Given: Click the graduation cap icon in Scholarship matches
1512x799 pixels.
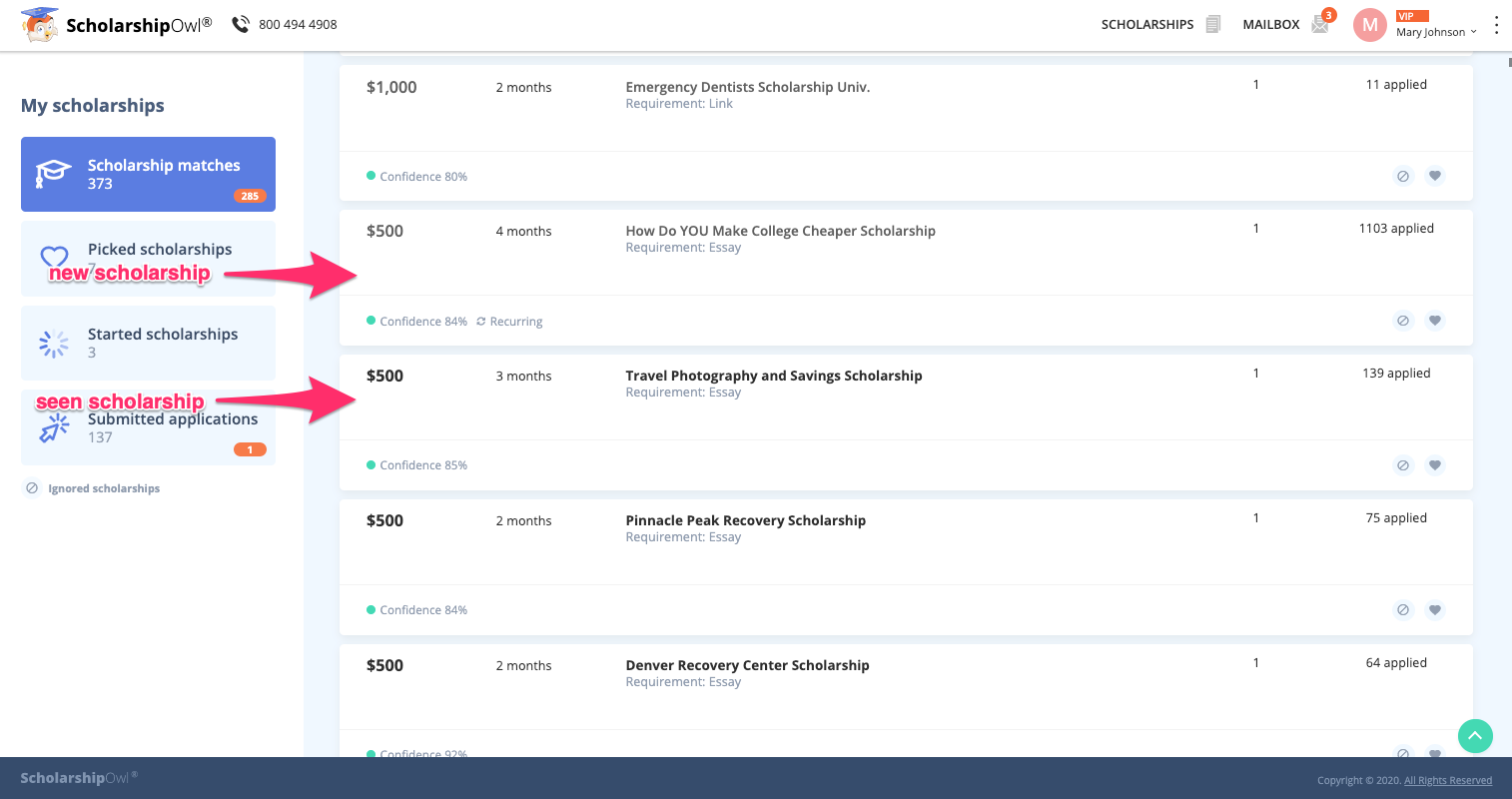Looking at the screenshot, I should point(53,174).
